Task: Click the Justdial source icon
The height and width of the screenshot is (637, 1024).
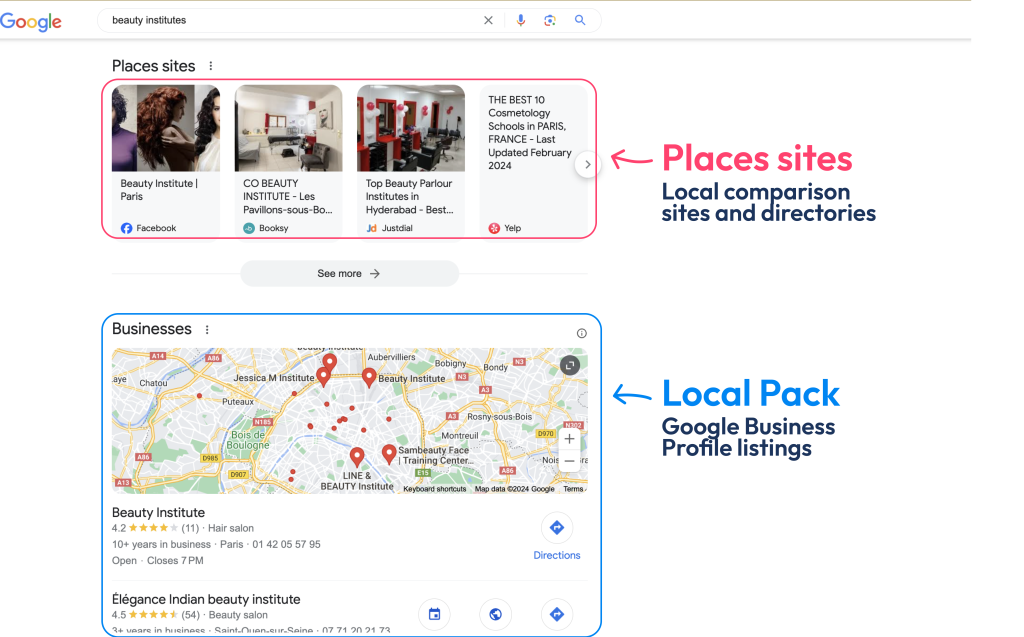Action: coord(371,228)
